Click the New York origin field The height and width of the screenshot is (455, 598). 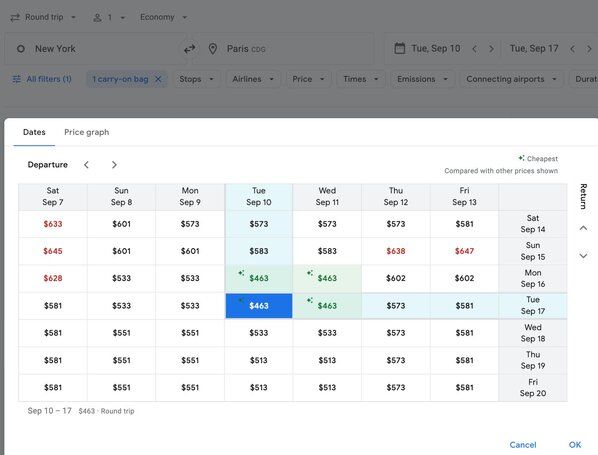tap(95, 49)
